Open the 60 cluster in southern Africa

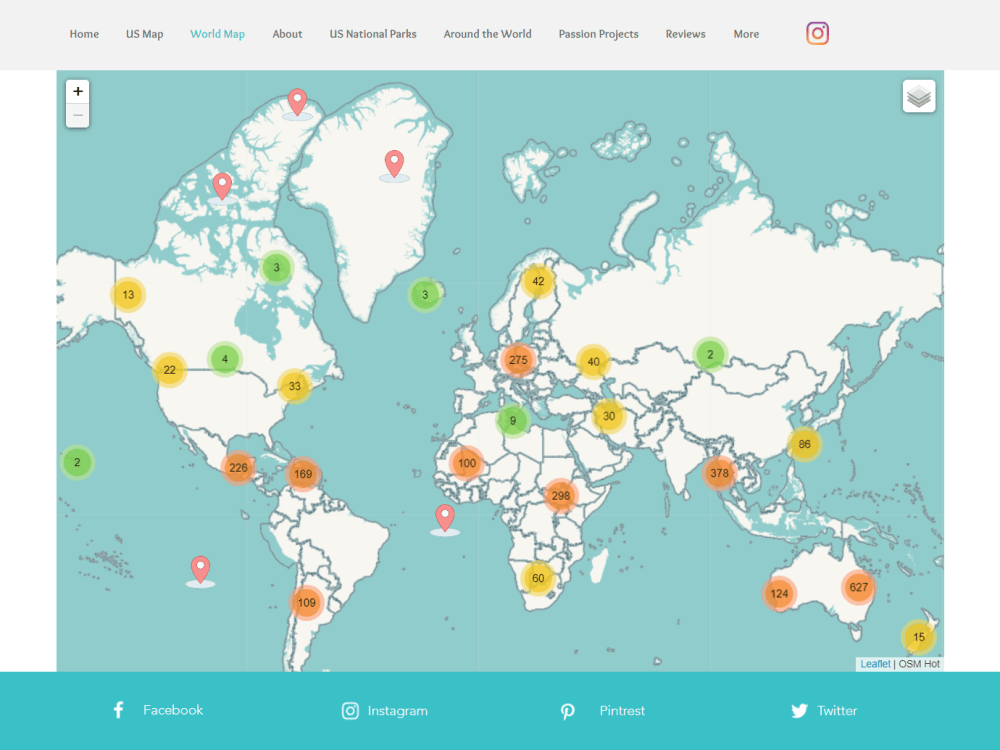pos(538,578)
